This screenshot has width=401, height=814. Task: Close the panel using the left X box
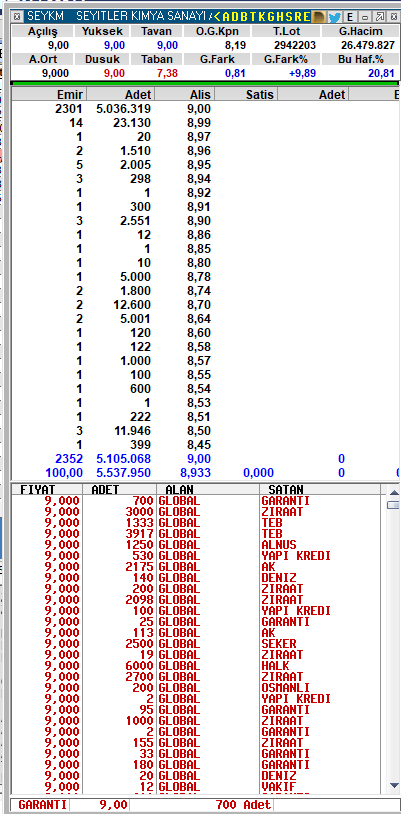17,17
